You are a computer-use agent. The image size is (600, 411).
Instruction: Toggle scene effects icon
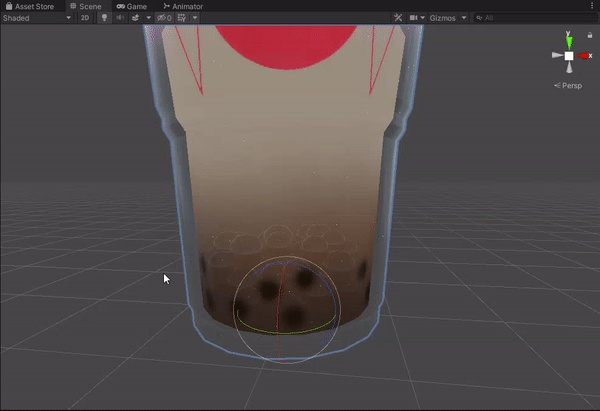pos(135,18)
